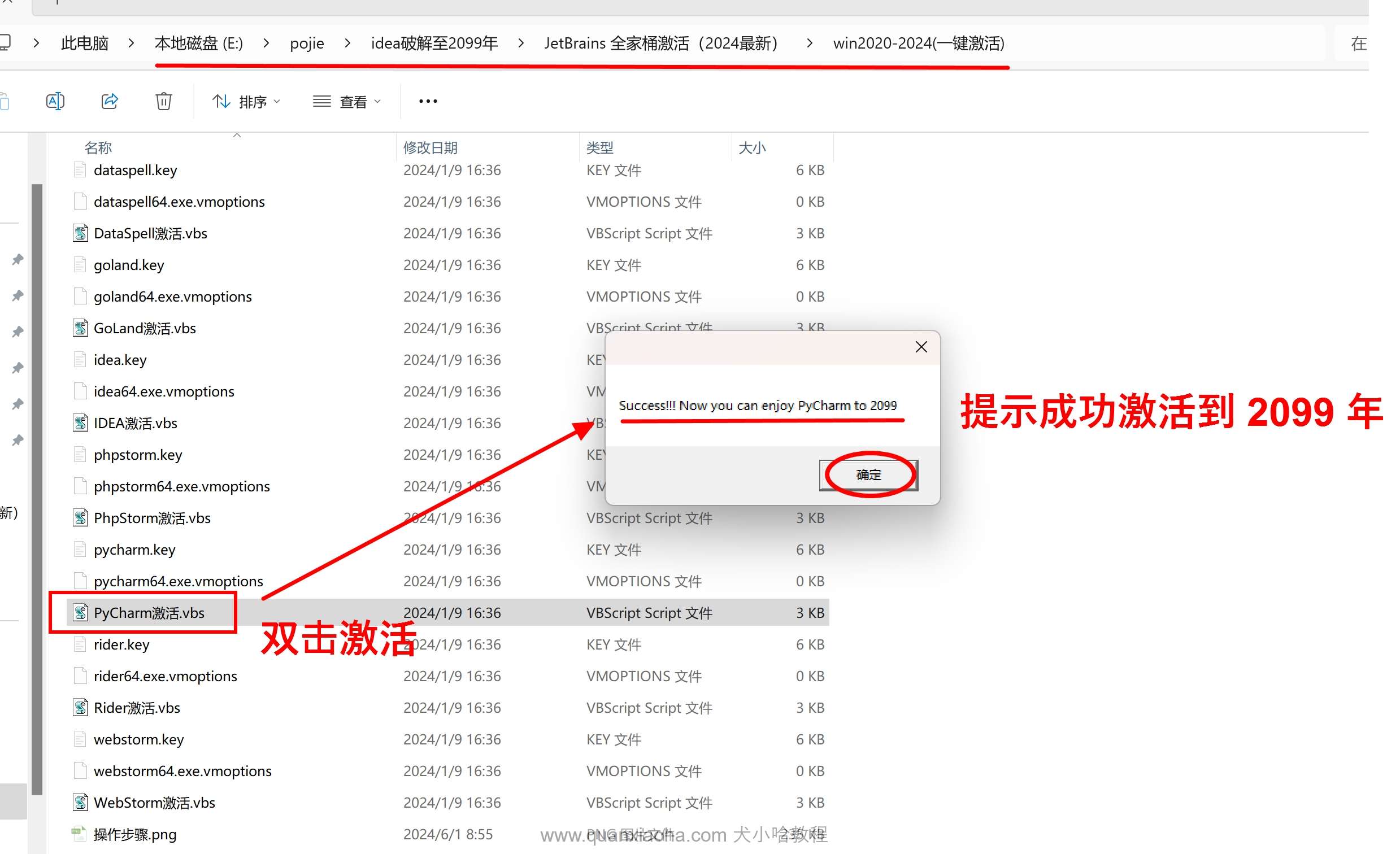Sort by the 大小 column header
This screenshot has height=854, width=1400.
753,148
